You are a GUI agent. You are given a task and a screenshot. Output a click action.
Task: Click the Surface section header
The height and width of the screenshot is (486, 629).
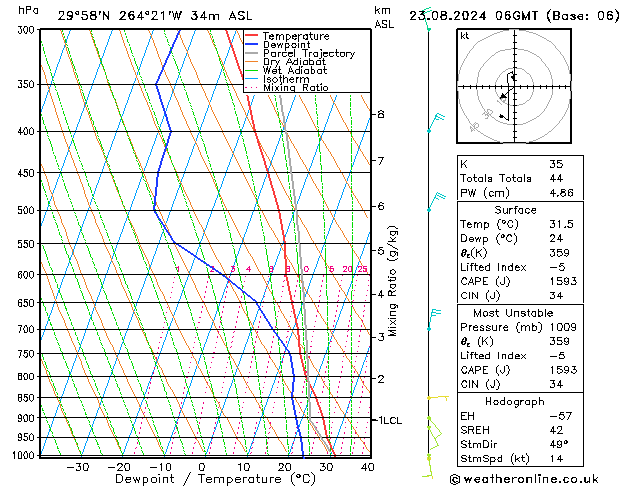pos(515,210)
